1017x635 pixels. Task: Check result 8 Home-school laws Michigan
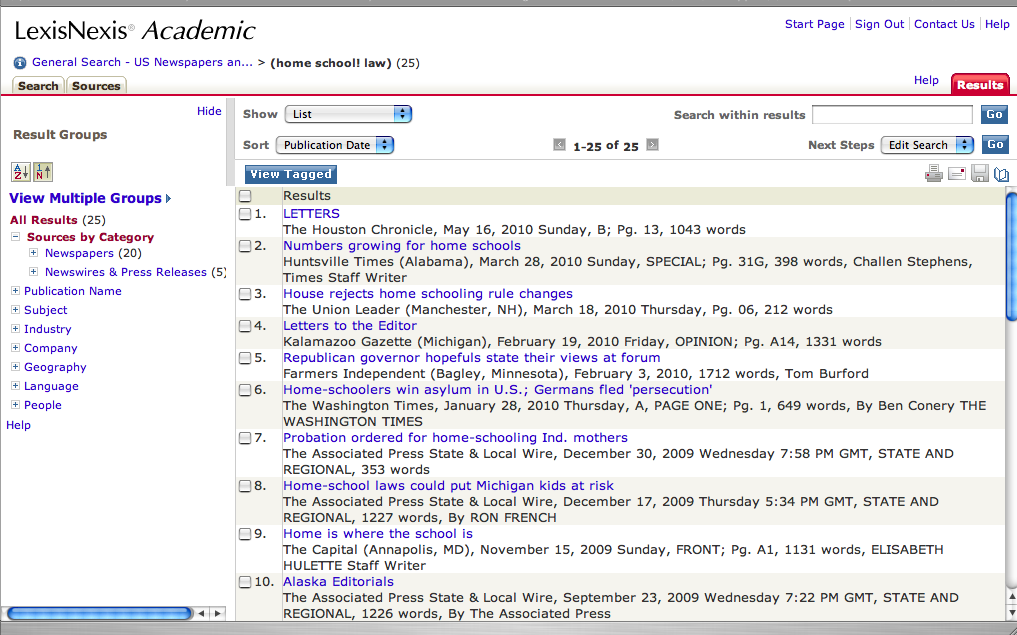pyautogui.click(x=245, y=486)
